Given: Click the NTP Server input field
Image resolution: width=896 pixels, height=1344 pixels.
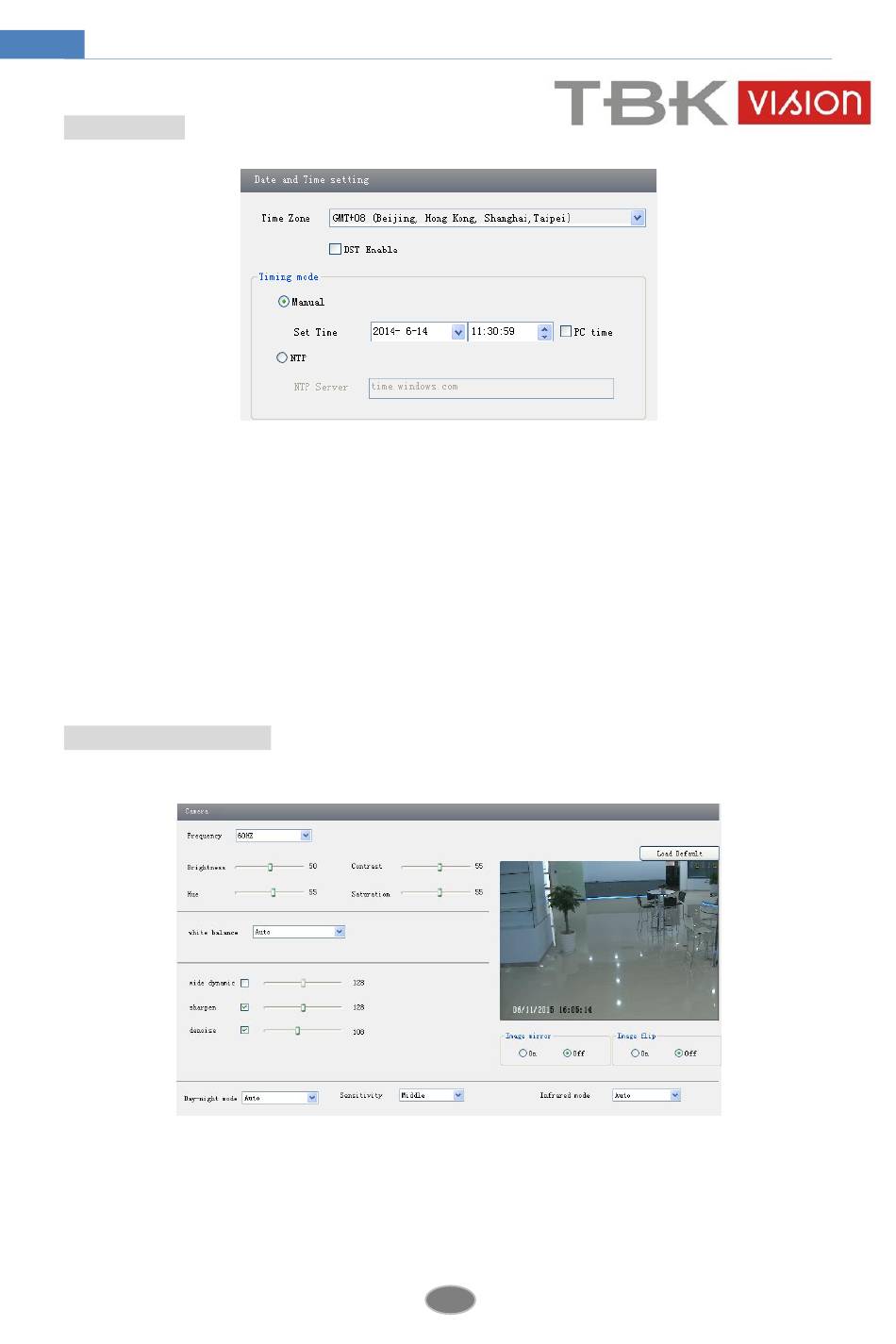Looking at the screenshot, I should (x=490, y=388).
